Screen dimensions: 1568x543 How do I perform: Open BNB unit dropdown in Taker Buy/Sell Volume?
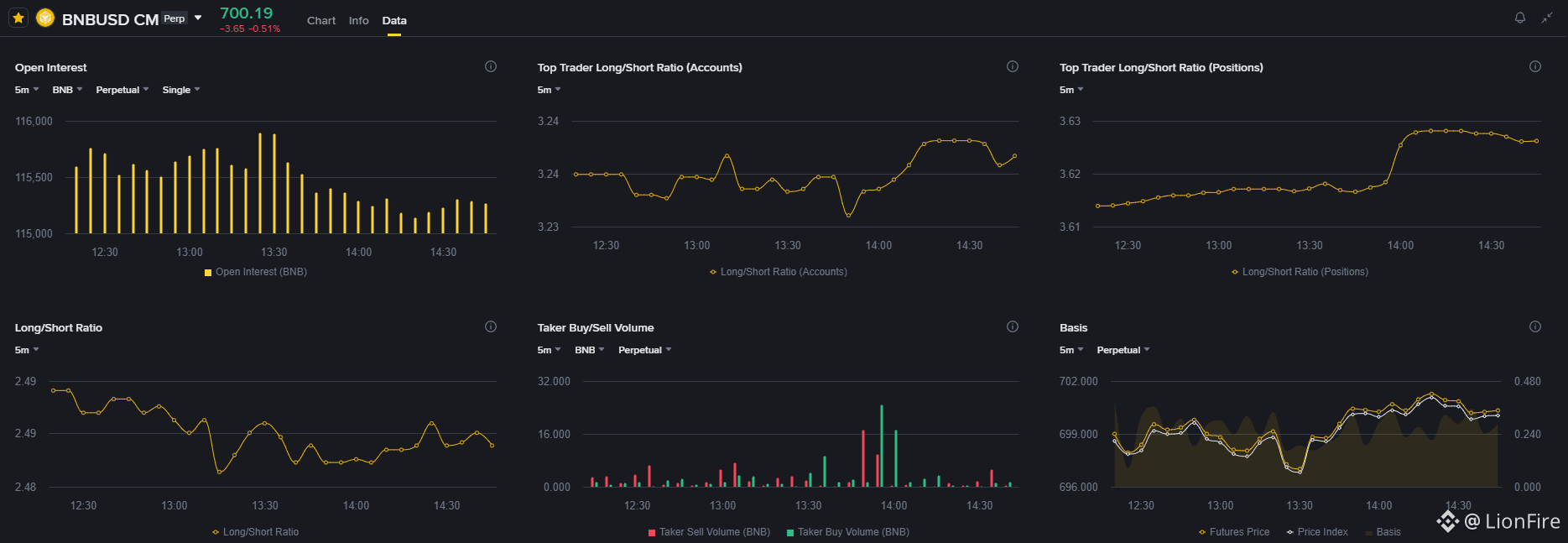pos(590,350)
